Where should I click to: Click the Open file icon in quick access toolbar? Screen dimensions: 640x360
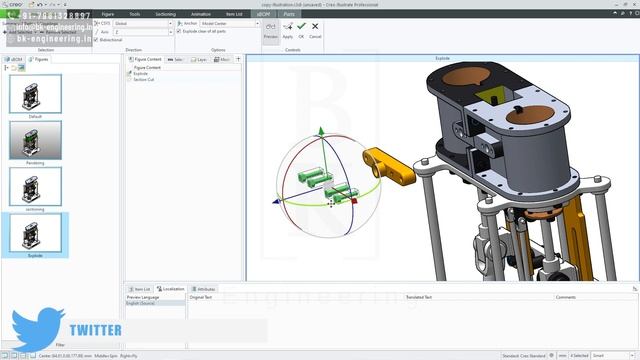(x=31, y=4)
